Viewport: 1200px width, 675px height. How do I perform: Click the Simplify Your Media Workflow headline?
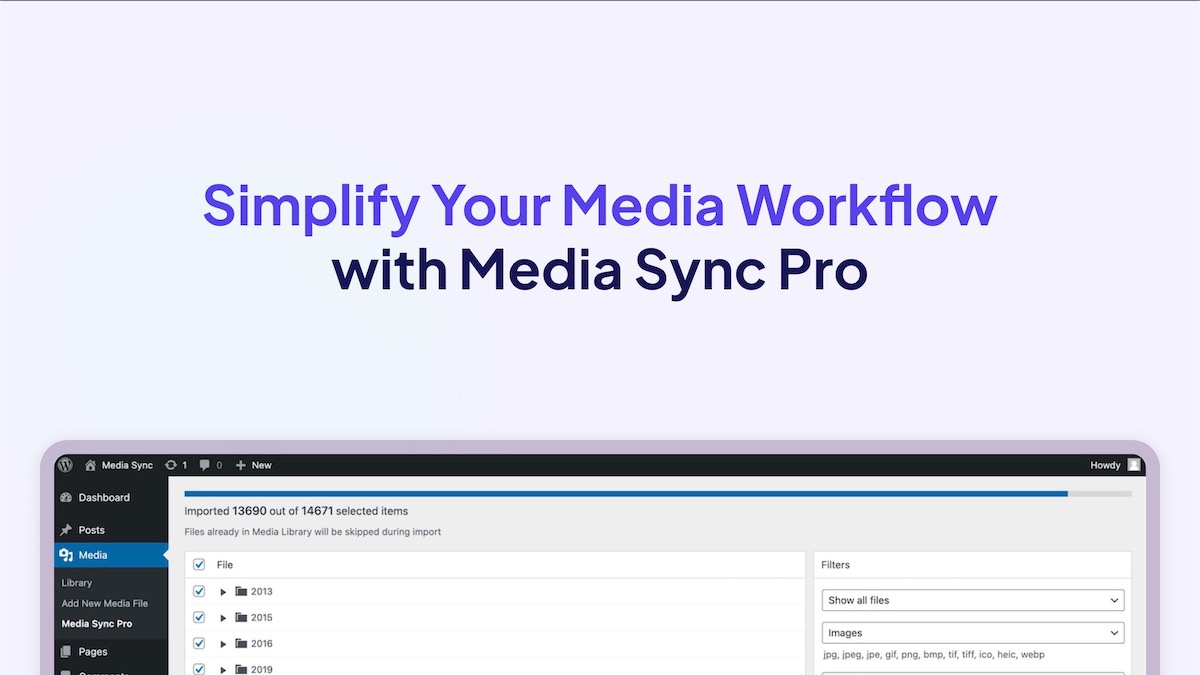[600, 204]
